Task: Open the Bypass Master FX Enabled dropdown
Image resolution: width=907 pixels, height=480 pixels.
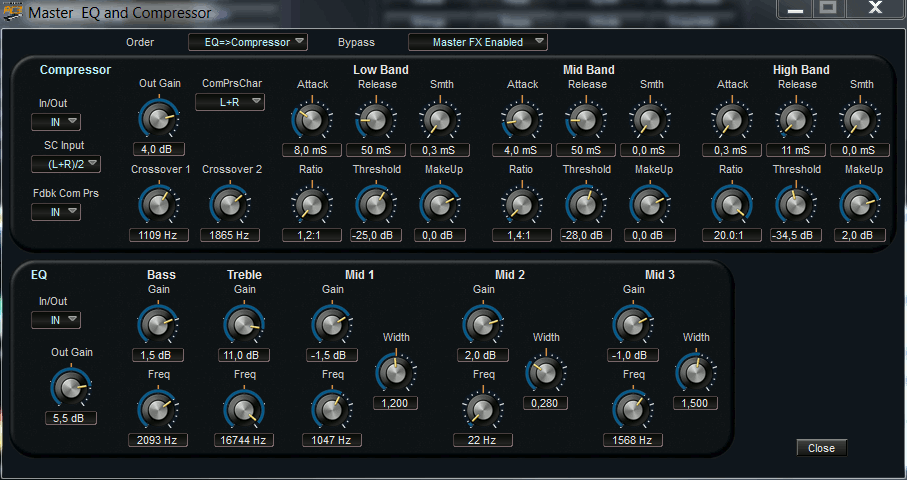Action: [x=478, y=42]
